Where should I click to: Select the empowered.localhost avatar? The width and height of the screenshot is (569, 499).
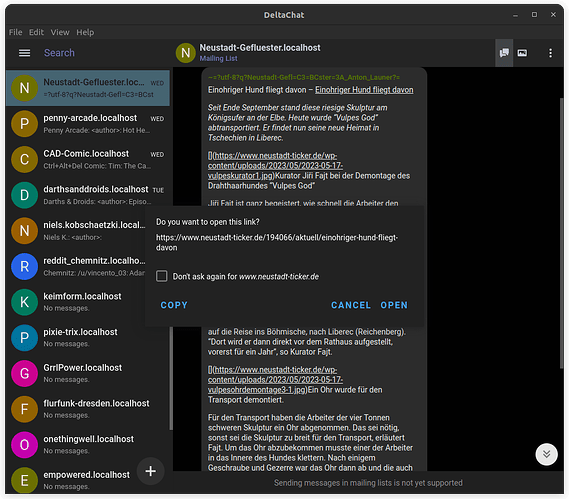pos(24,480)
